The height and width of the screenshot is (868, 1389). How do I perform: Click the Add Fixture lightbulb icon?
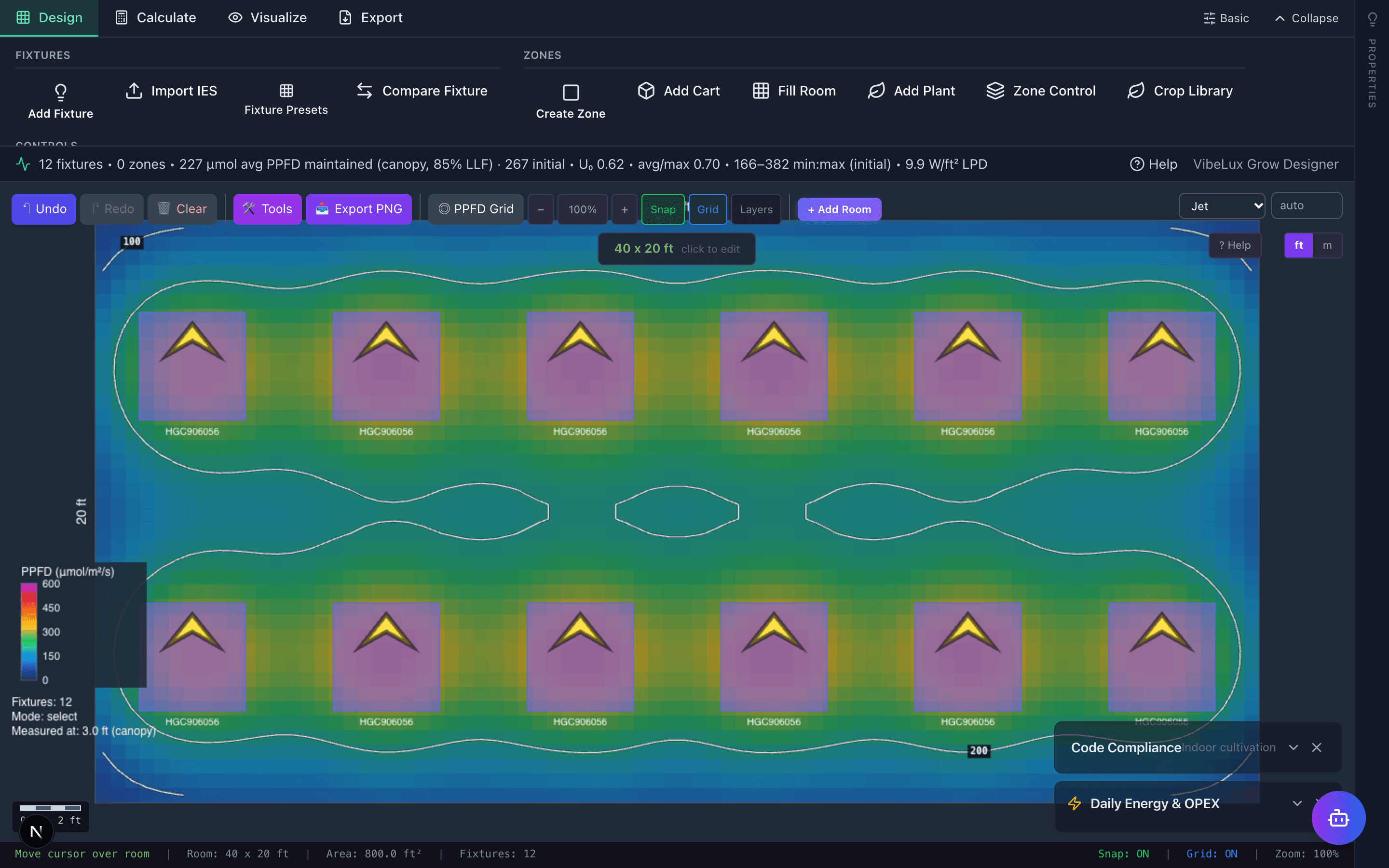pos(60,92)
